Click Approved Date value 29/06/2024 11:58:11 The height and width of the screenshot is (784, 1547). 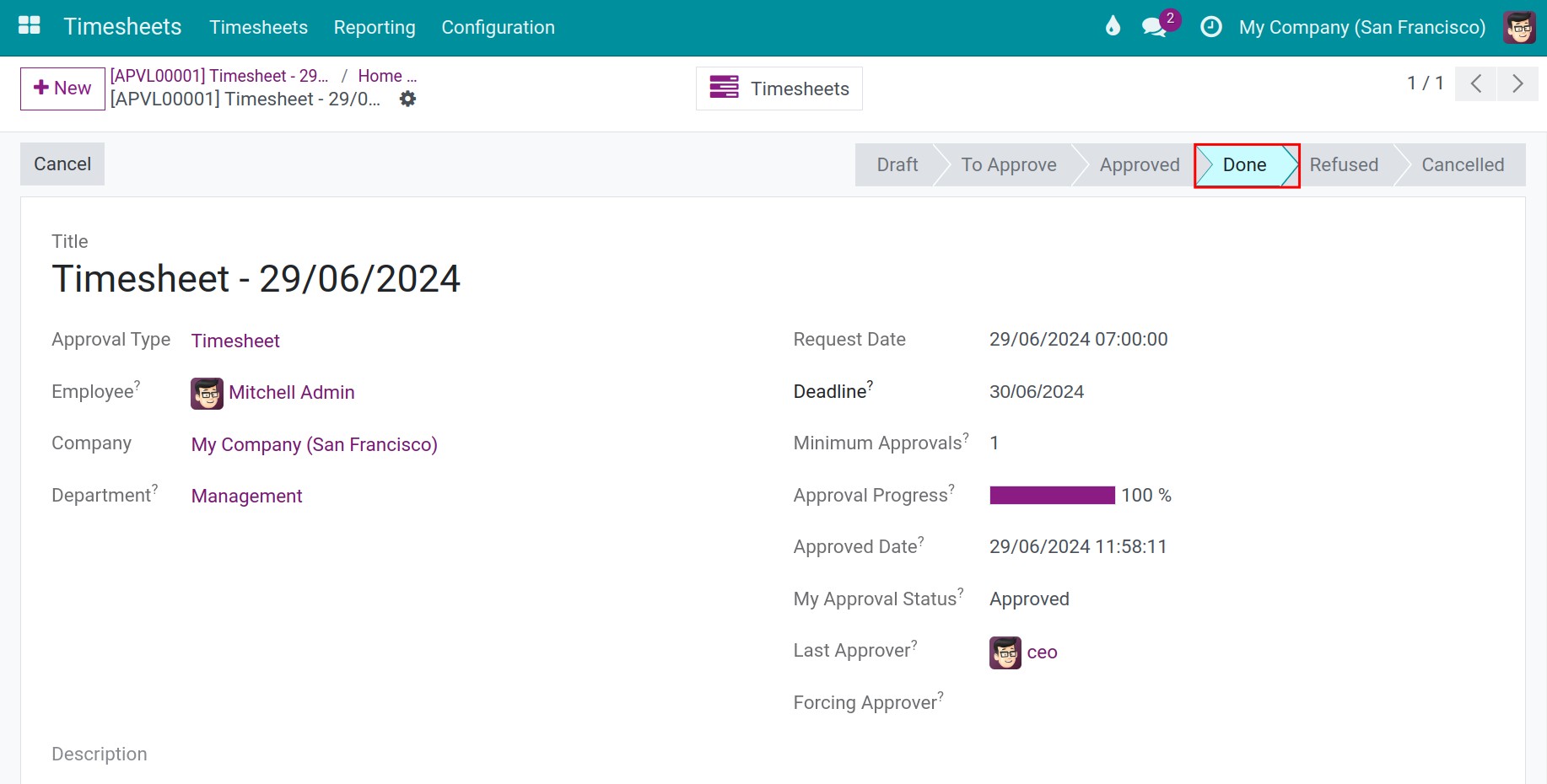point(1078,547)
